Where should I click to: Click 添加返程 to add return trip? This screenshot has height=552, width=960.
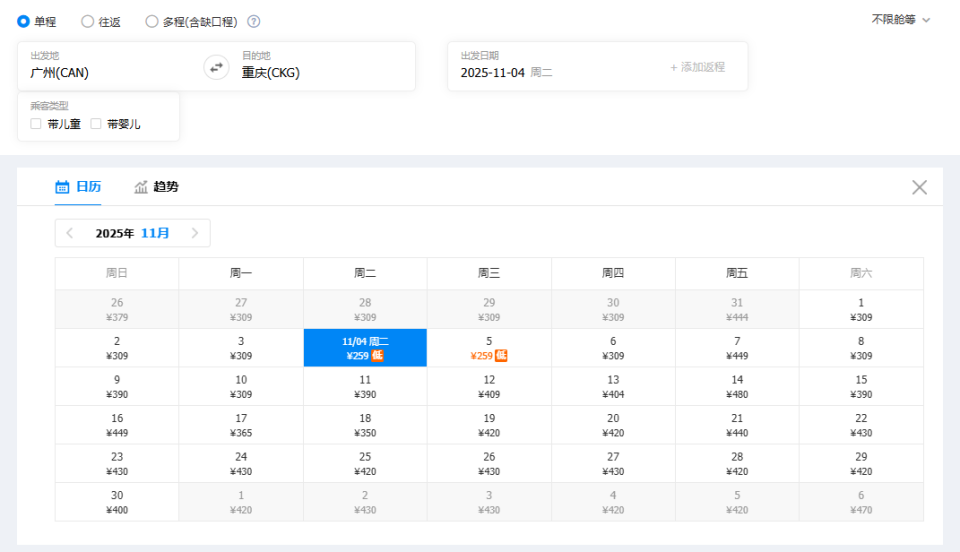[x=697, y=67]
